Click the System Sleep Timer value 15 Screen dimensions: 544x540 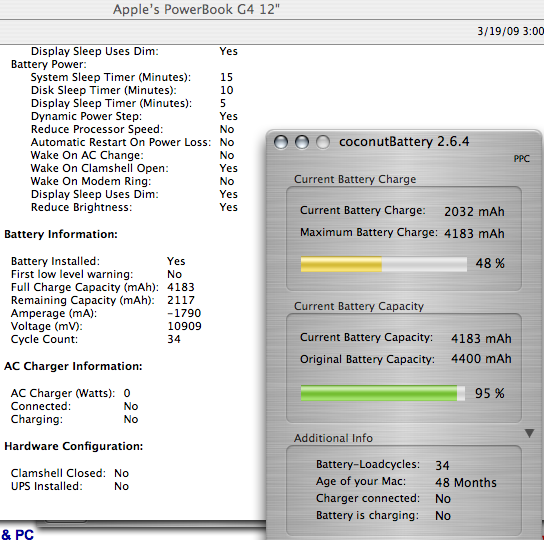tap(227, 77)
